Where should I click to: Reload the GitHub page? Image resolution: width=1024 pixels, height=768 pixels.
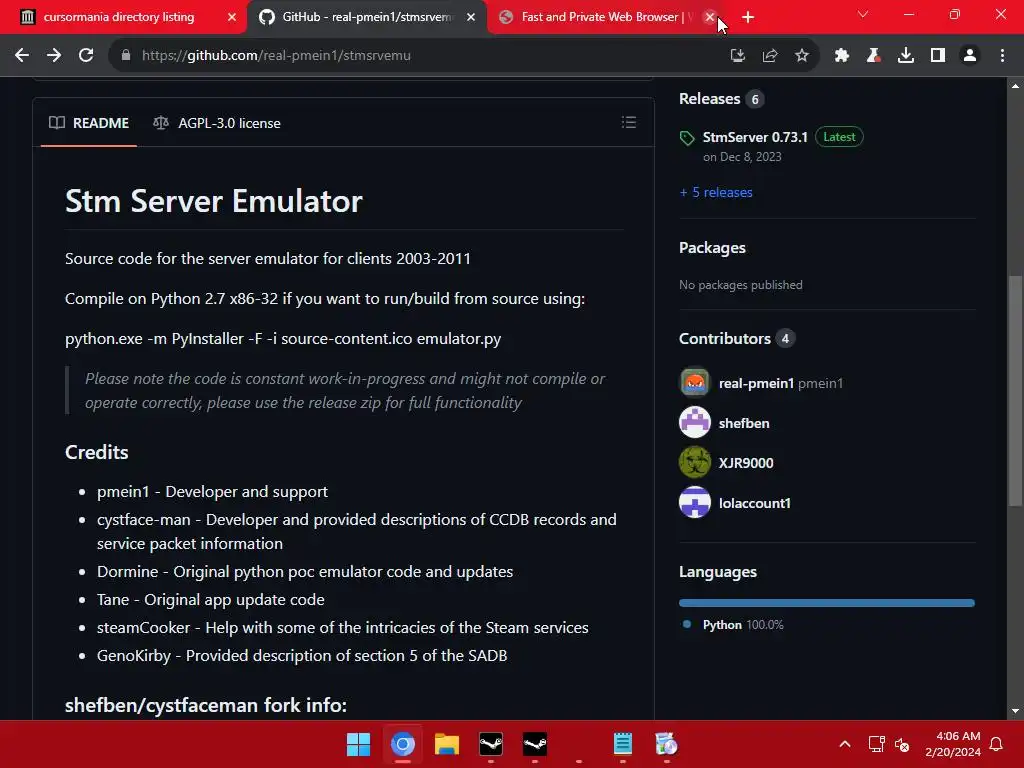[x=86, y=56]
